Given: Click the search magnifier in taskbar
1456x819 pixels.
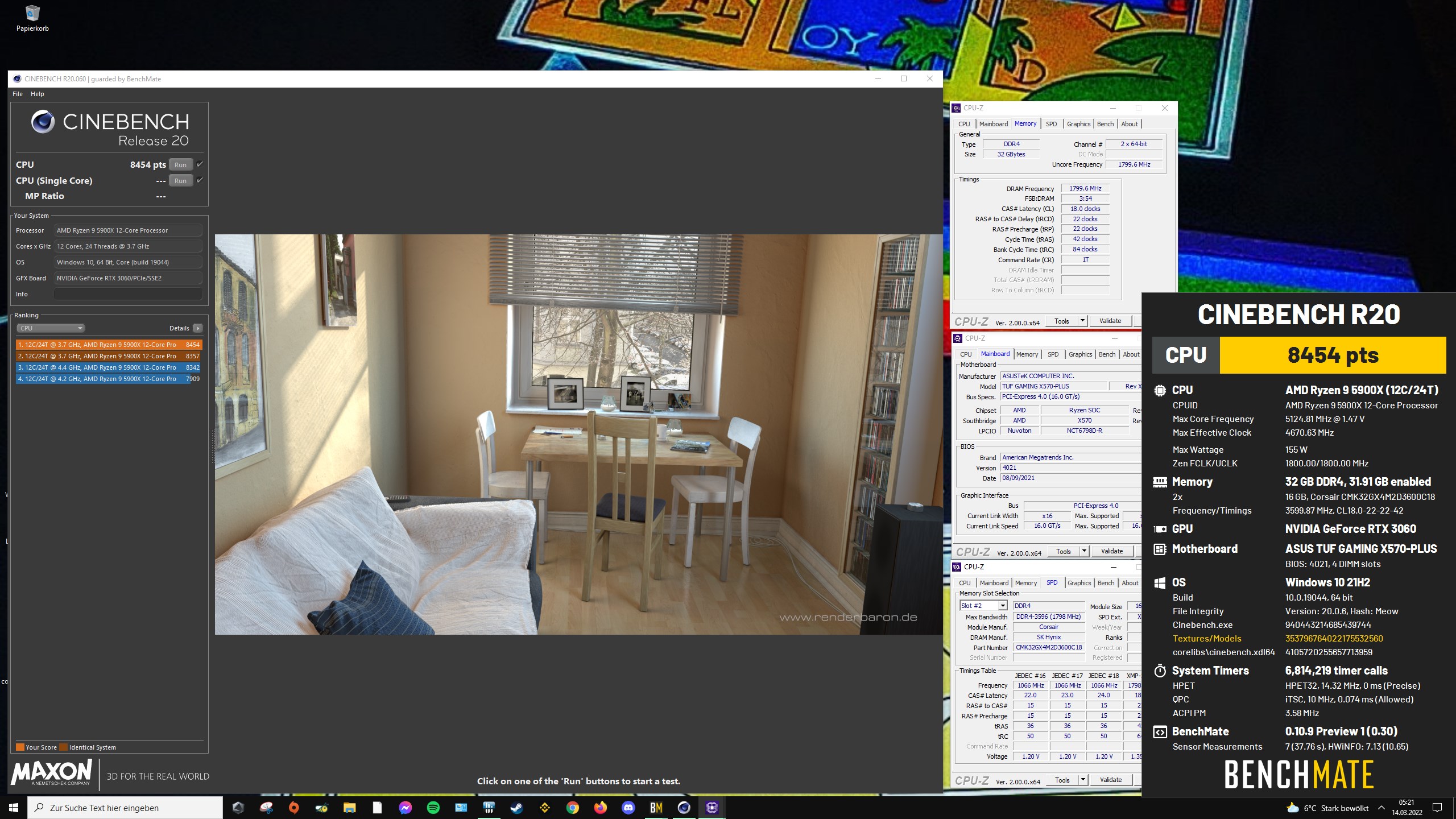Looking at the screenshot, I should click(39, 808).
